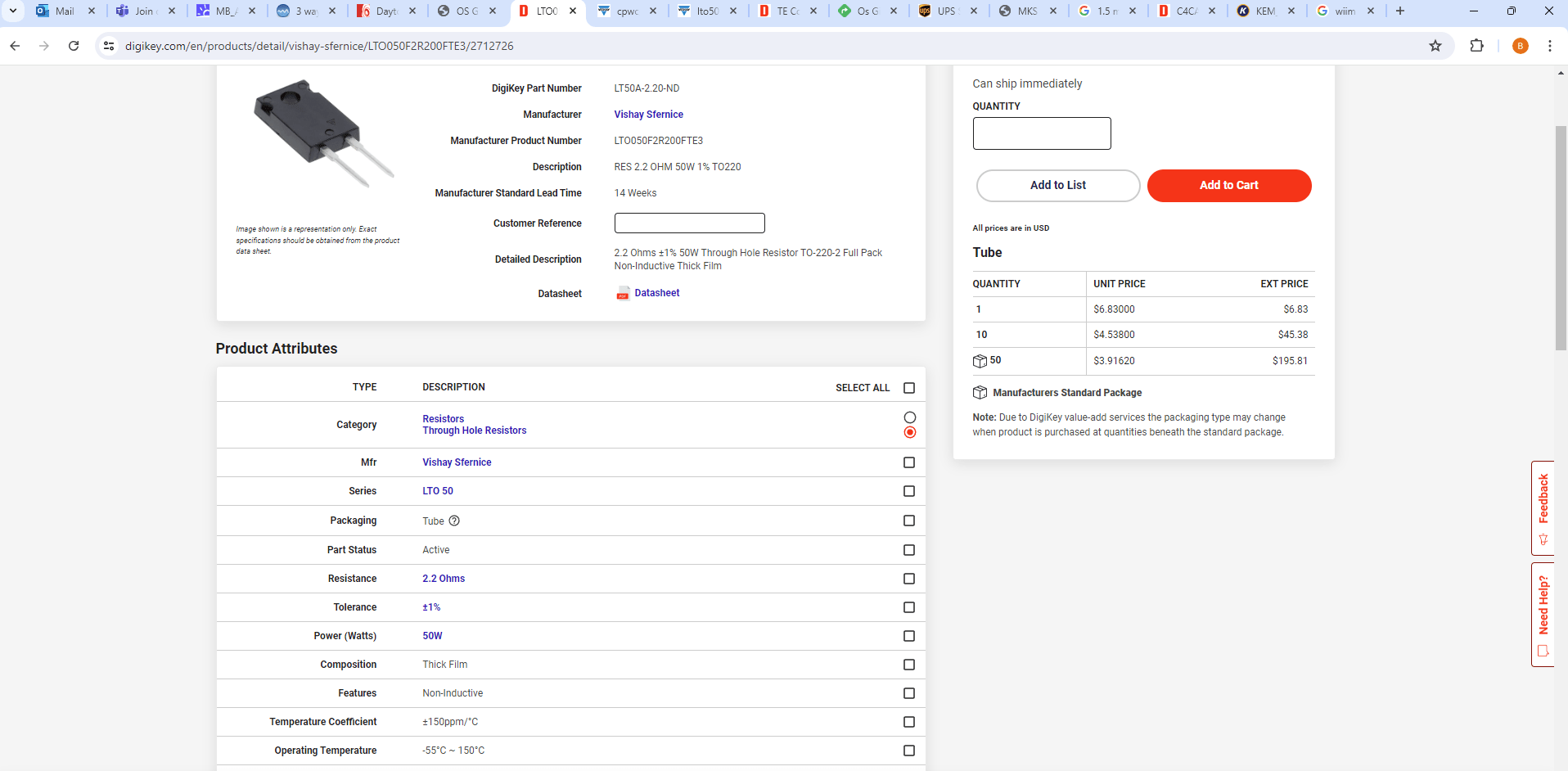Click the LT50A-2.20-ND part number
Screen dimensions: 1568x771
647,88
